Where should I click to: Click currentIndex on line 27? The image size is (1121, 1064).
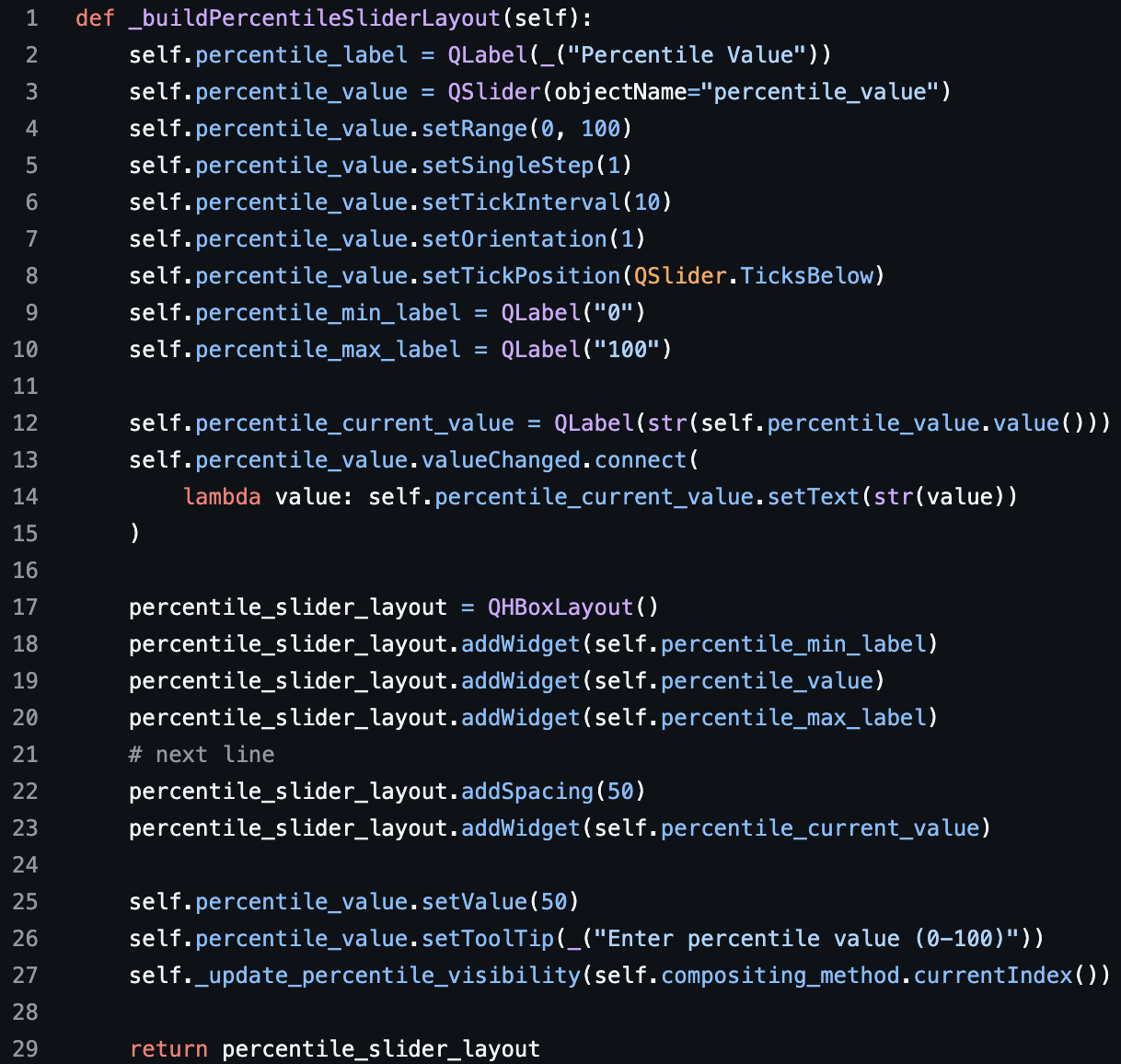point(993,976)
